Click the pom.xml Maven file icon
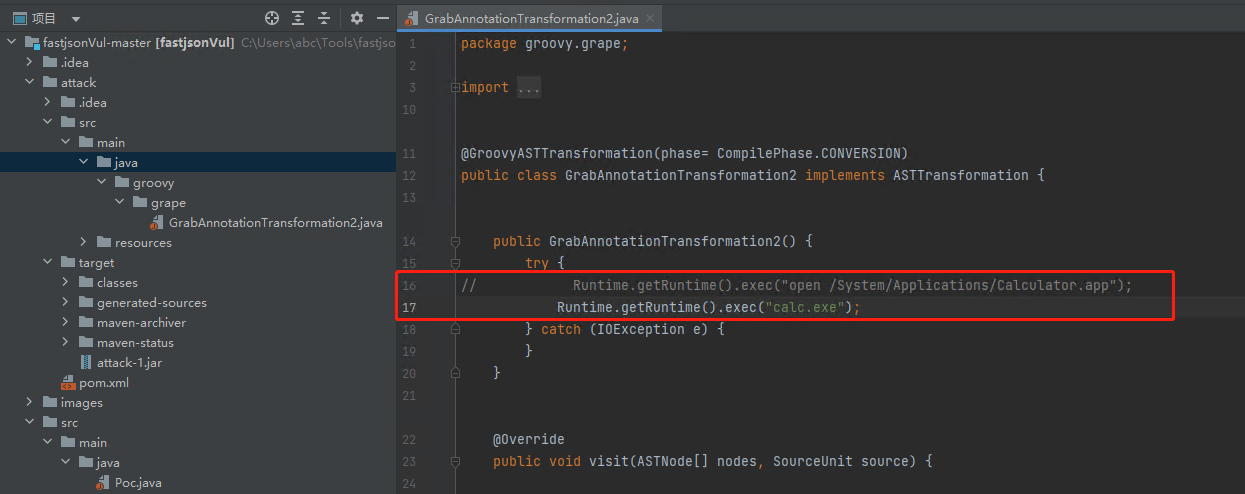1245x494 pixels. [68, 382]
